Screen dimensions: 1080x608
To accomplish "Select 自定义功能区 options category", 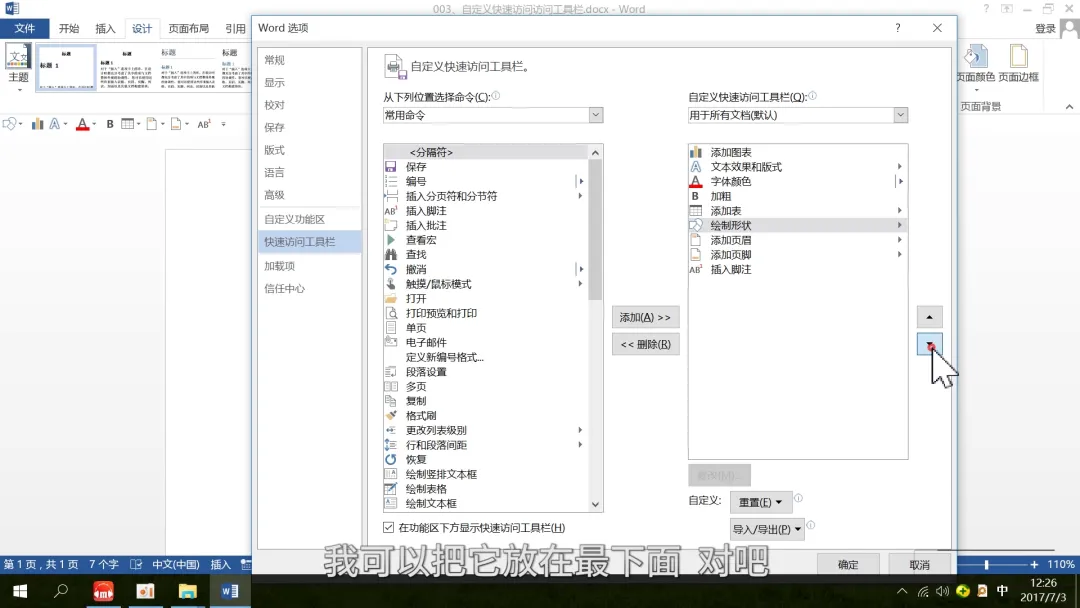I will point(309,219).
